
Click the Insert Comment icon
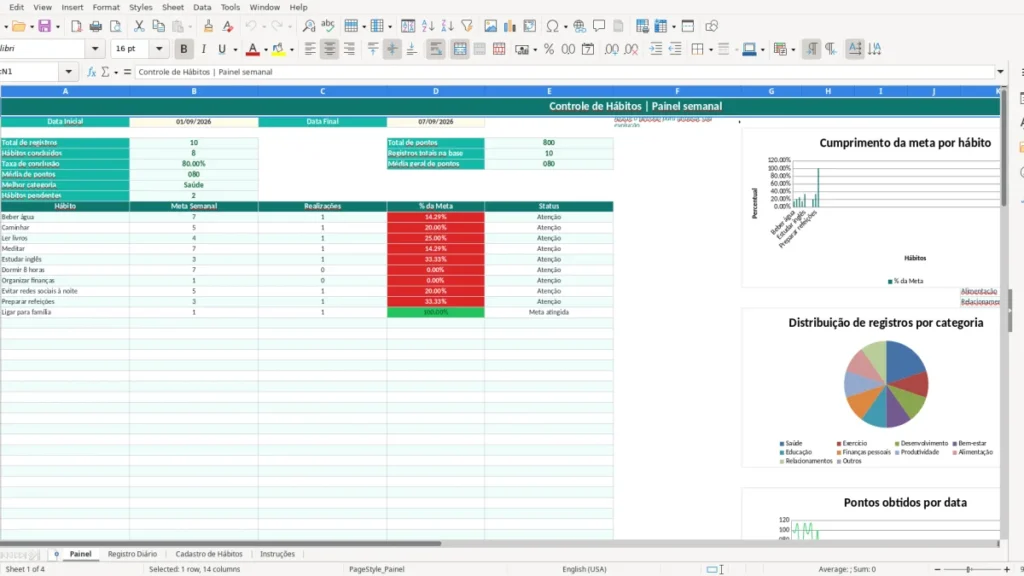(599, 26)
